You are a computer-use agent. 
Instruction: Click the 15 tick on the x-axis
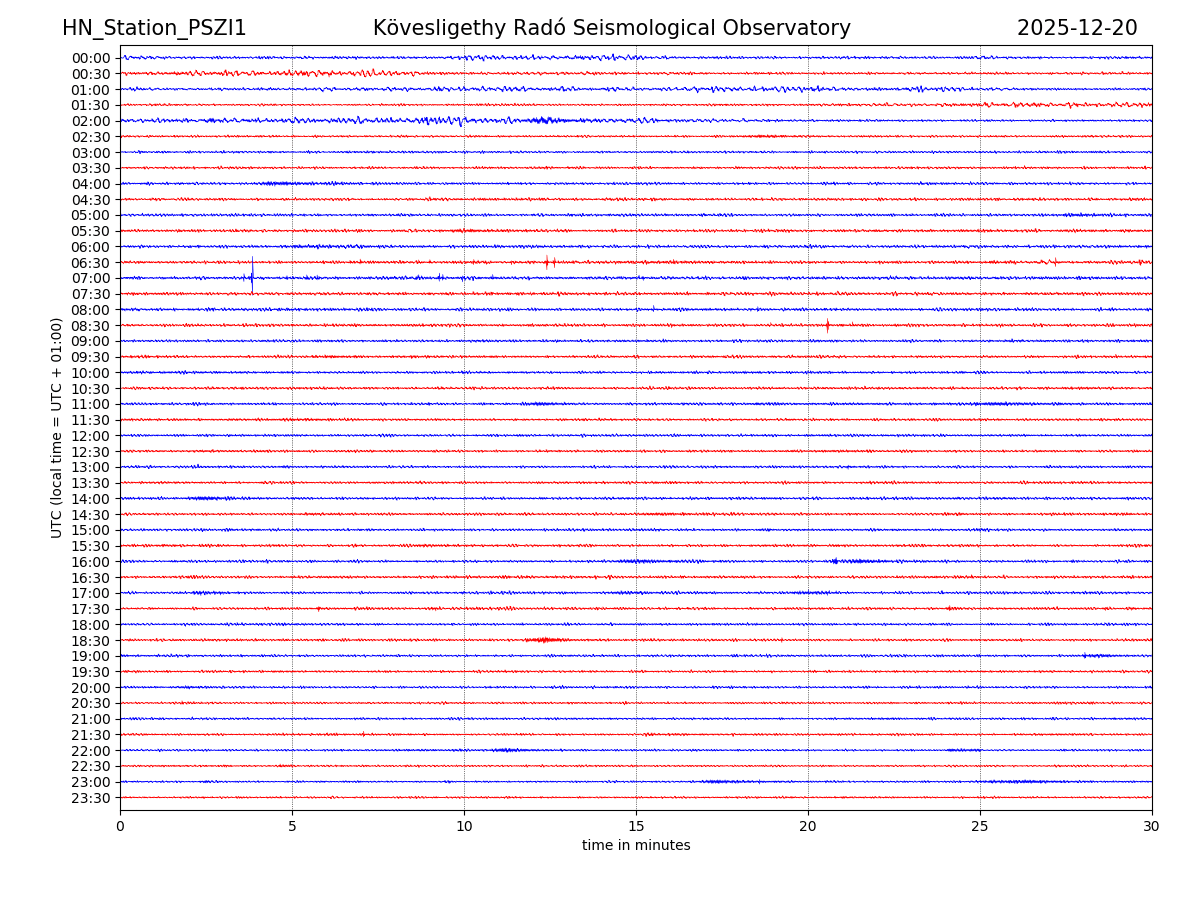pyautogui.click(x=636, y=826)
